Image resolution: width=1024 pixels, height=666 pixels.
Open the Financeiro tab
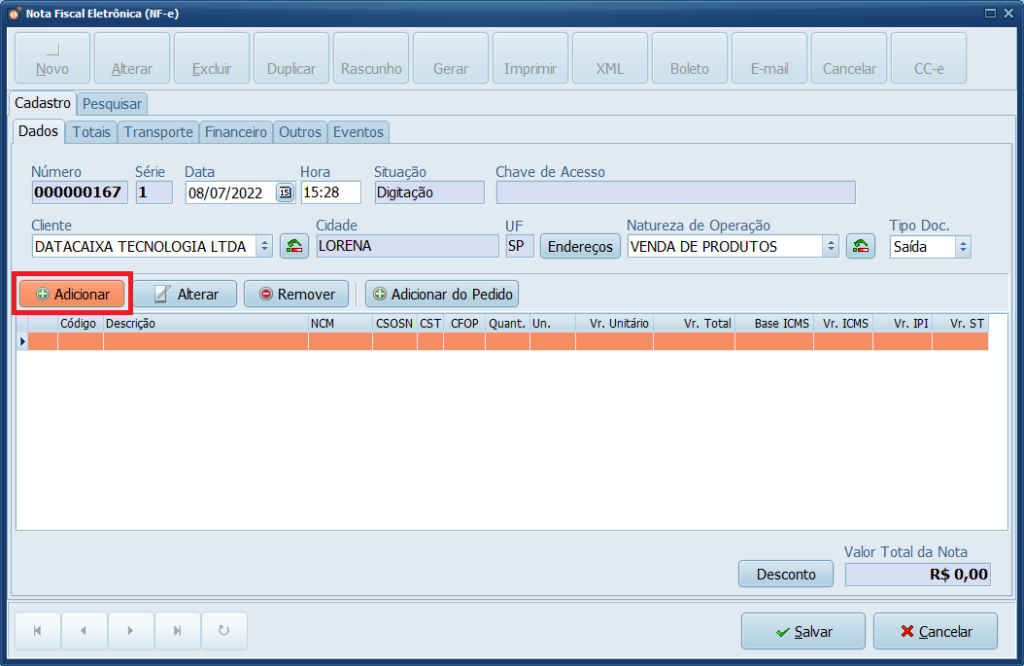tap(236, 132)
